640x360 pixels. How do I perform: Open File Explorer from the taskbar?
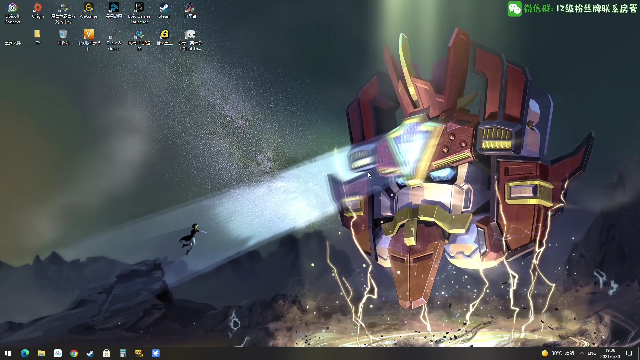(41, 353)
